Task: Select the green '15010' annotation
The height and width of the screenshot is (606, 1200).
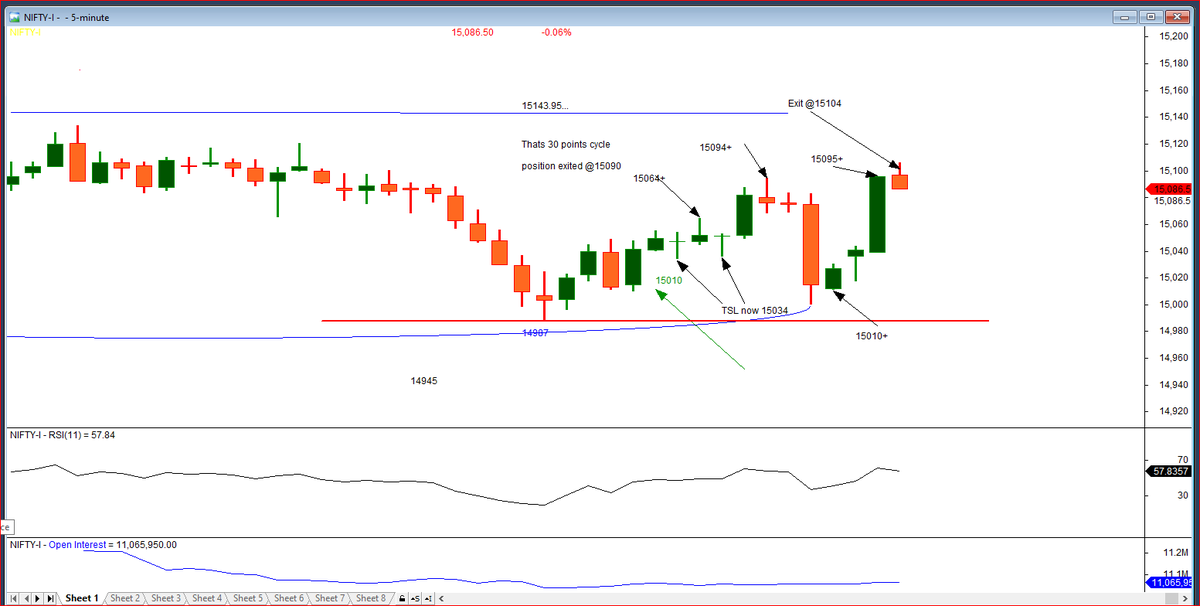Action: coord(669,280)
